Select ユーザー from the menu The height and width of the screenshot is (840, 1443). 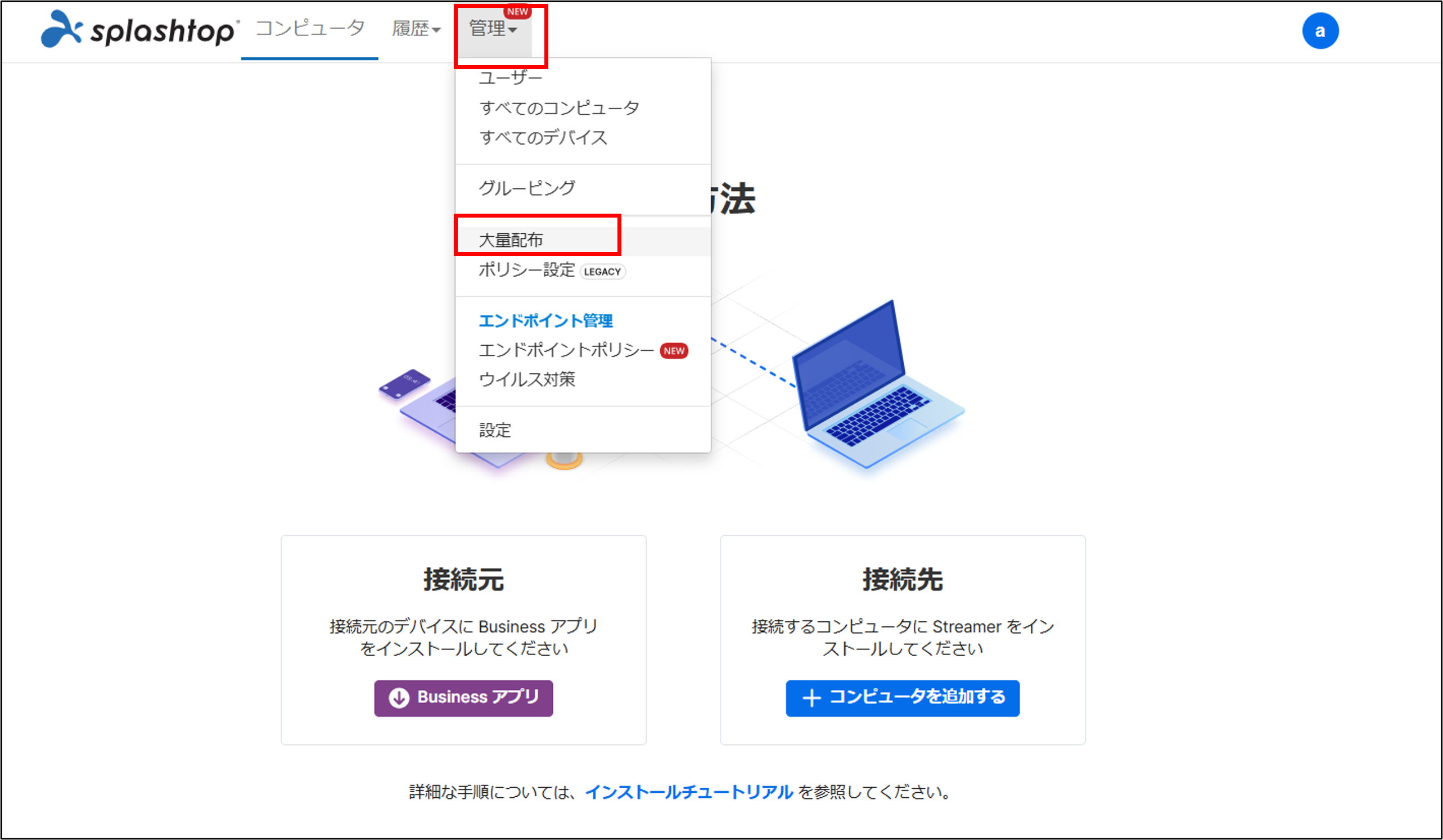pyautogui.click(x=510, y=78)
